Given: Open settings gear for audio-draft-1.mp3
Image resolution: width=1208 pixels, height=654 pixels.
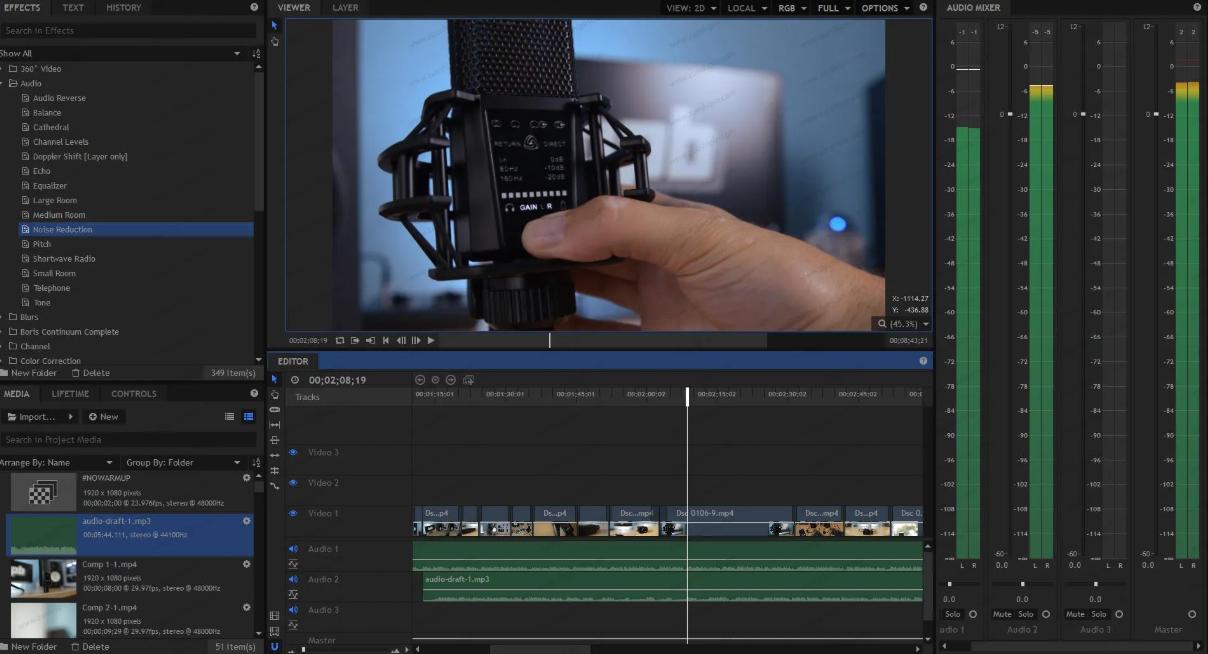Looking at the screenshot, I should [246, 521].
